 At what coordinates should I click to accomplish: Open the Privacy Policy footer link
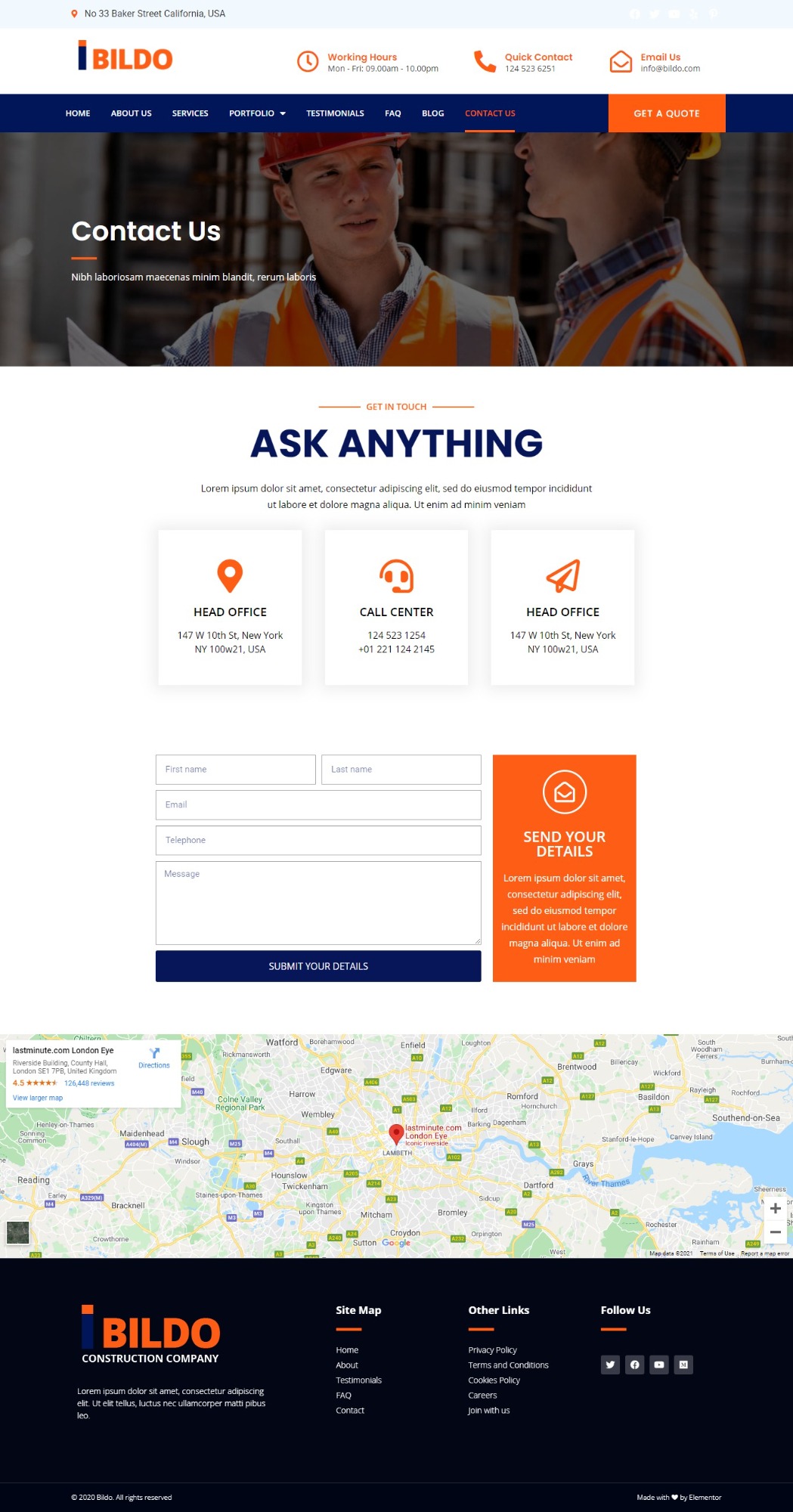492,1350
